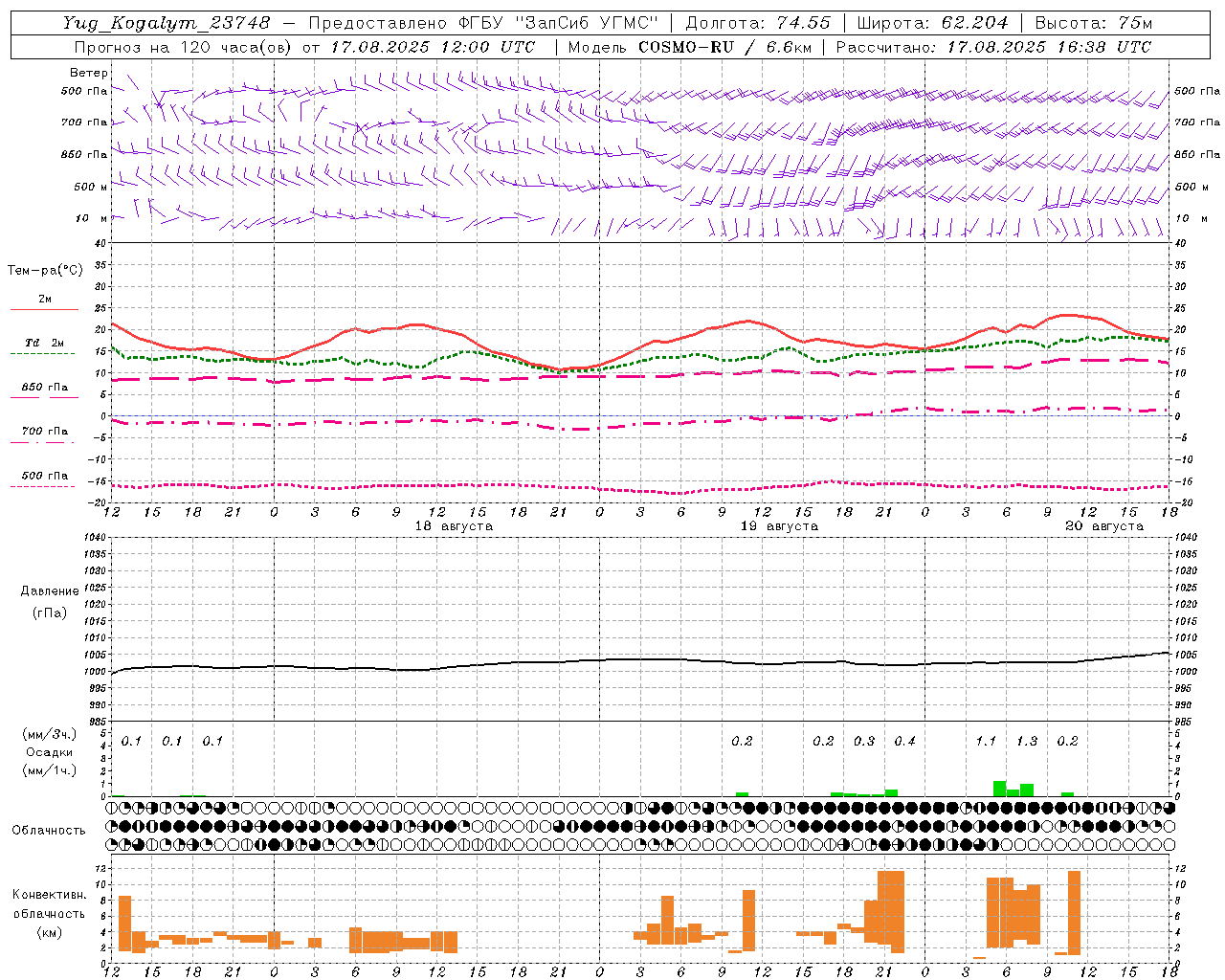
Task: Click the (мм/1ч.) units label
Action: 50,770
